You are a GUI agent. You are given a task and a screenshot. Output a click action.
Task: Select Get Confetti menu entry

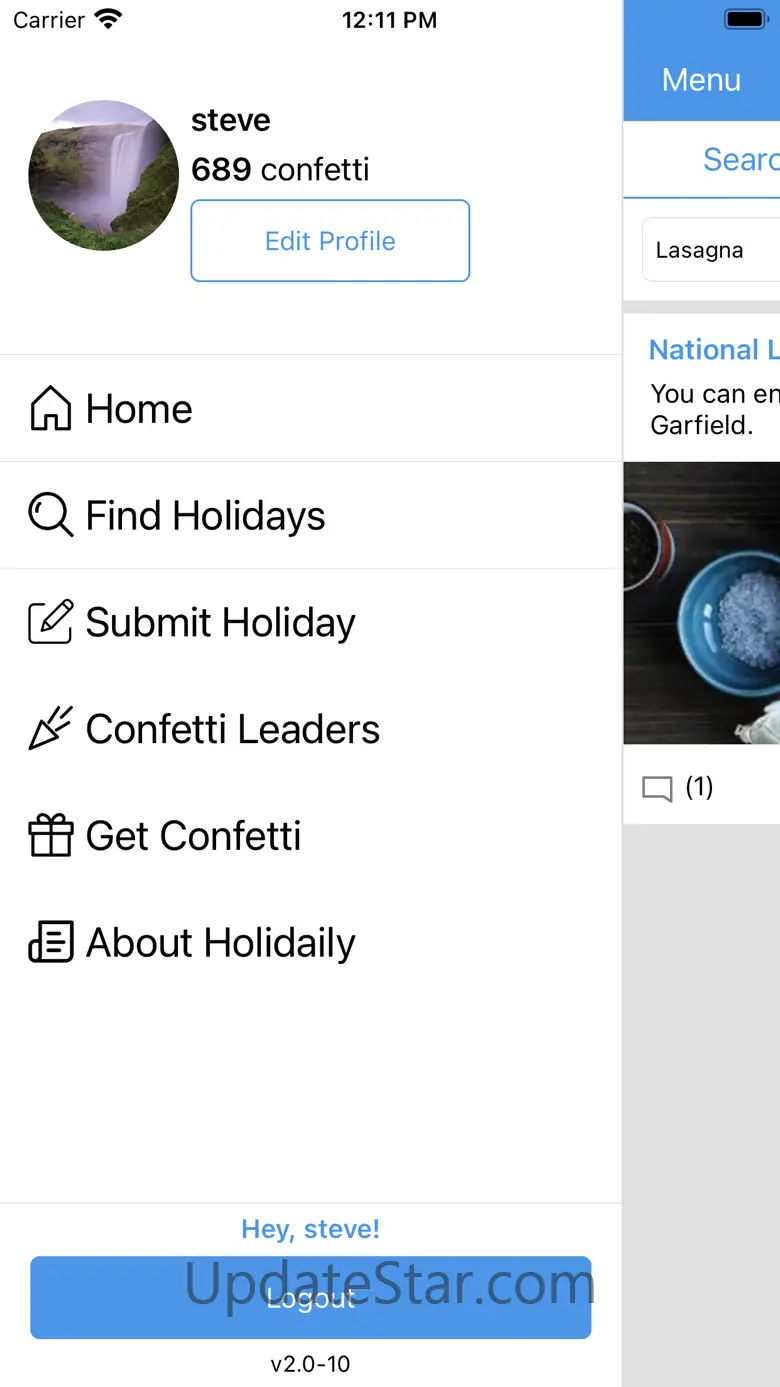coord(193,836)
